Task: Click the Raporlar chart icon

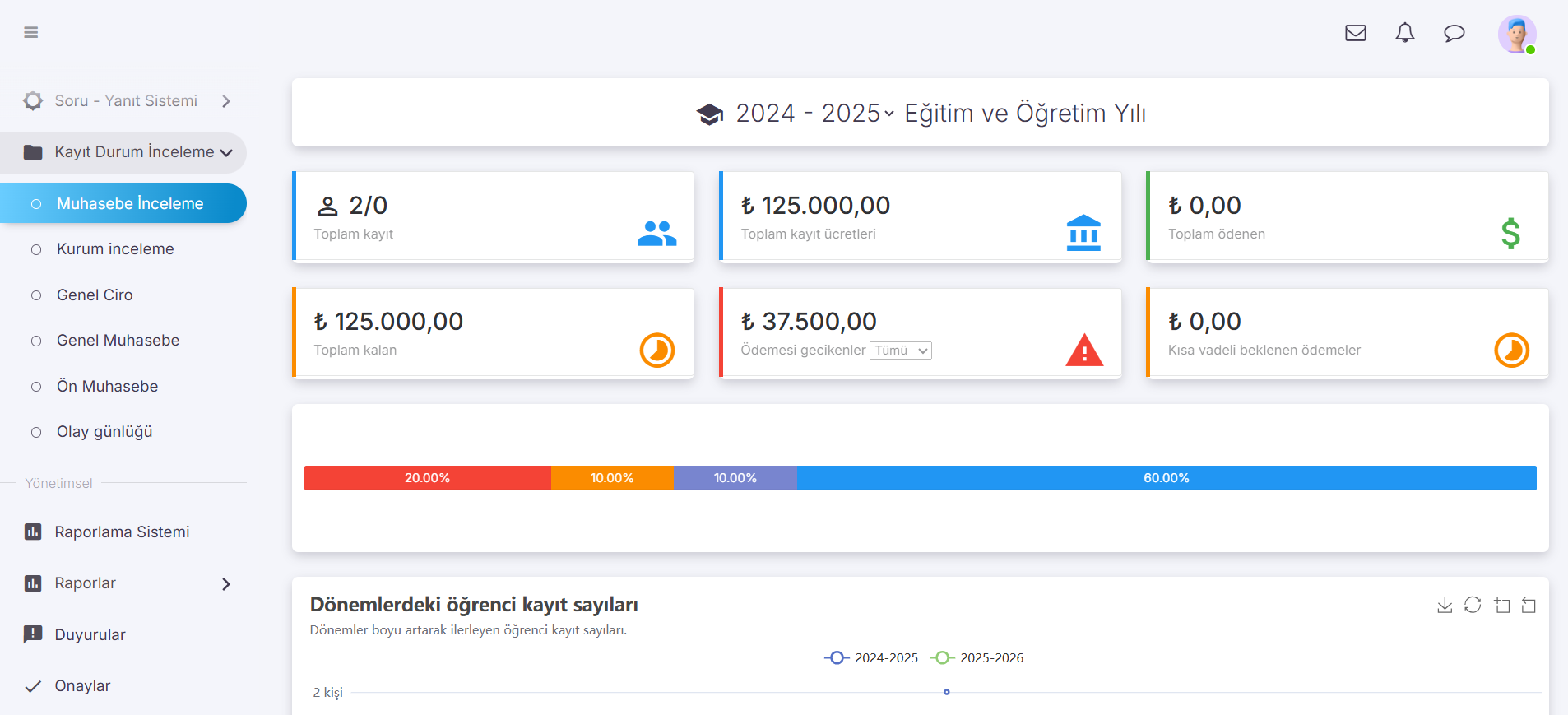Action: tap(33, 583)
